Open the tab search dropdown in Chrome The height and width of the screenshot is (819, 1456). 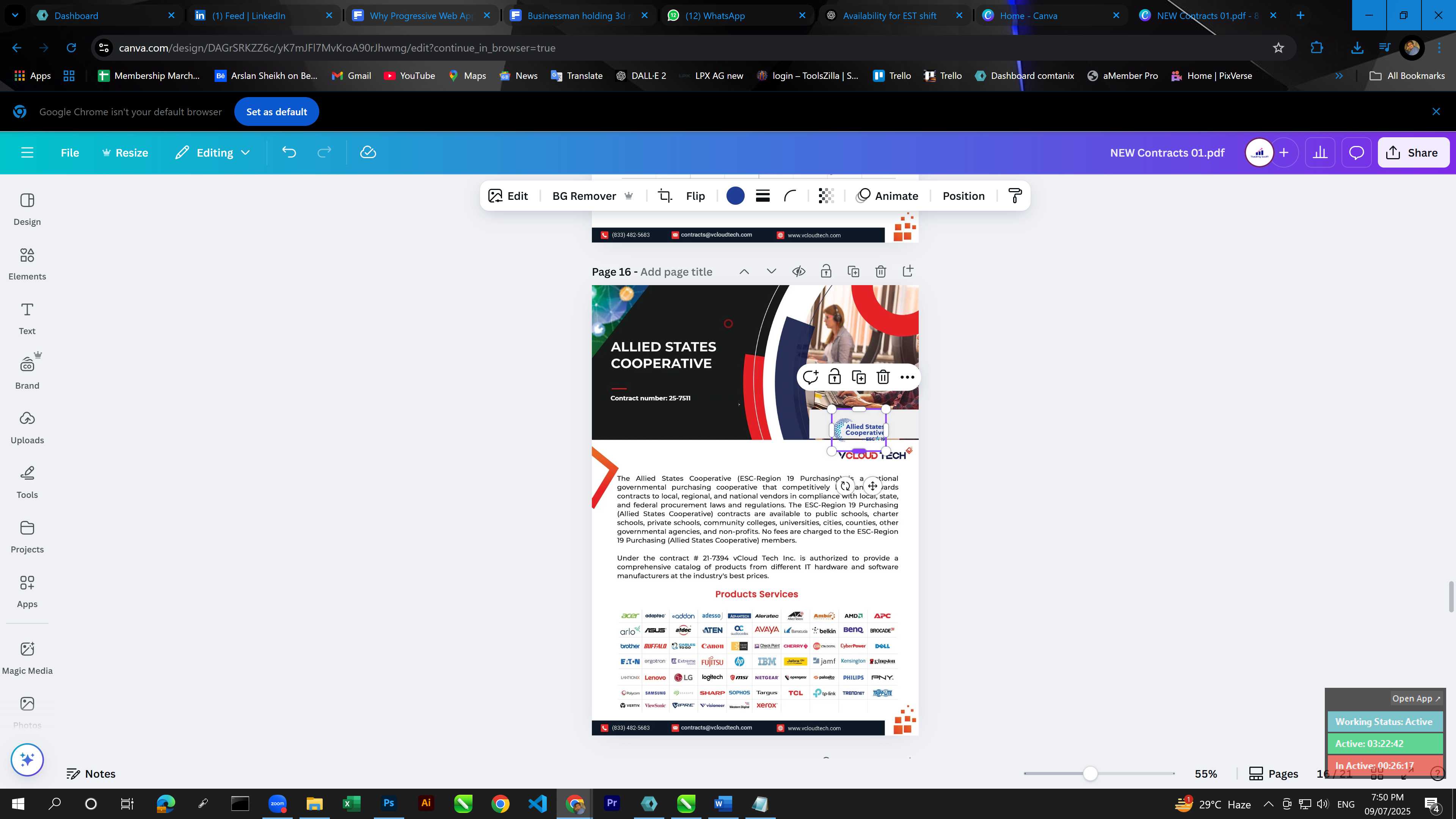(x=15, y=15)
